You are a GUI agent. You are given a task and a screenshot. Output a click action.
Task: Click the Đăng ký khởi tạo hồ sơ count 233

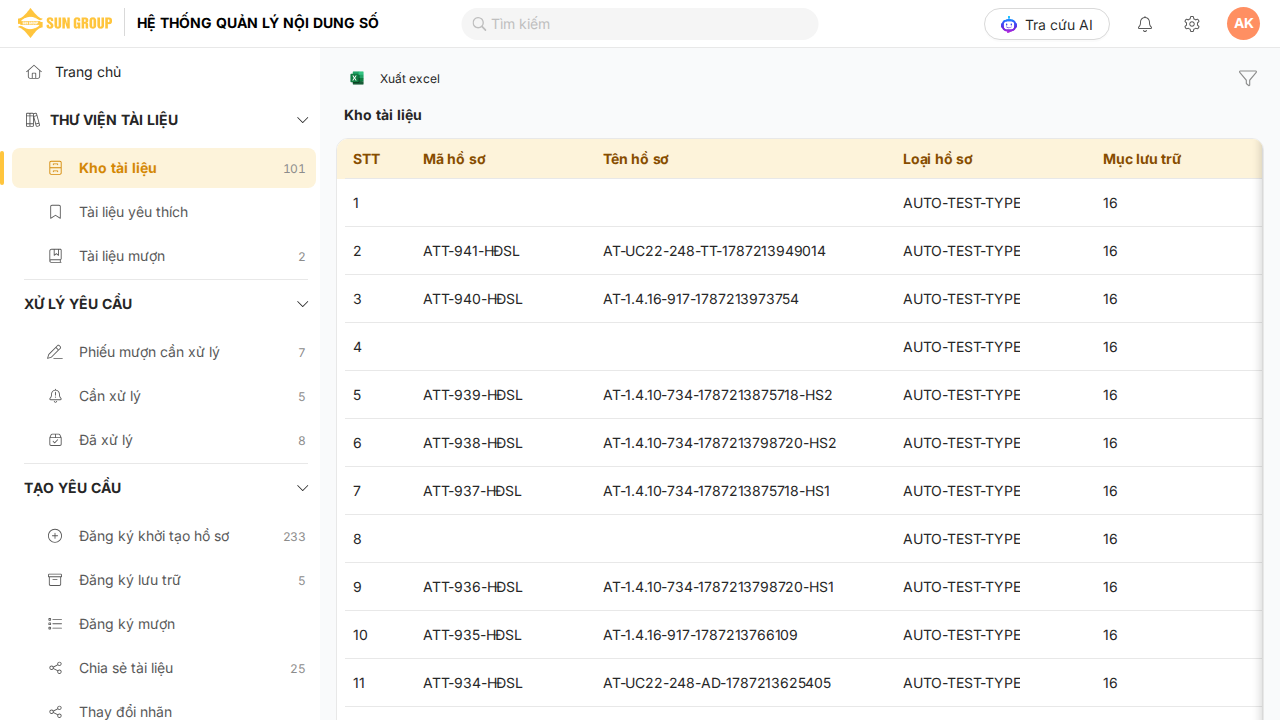point(294,537)
